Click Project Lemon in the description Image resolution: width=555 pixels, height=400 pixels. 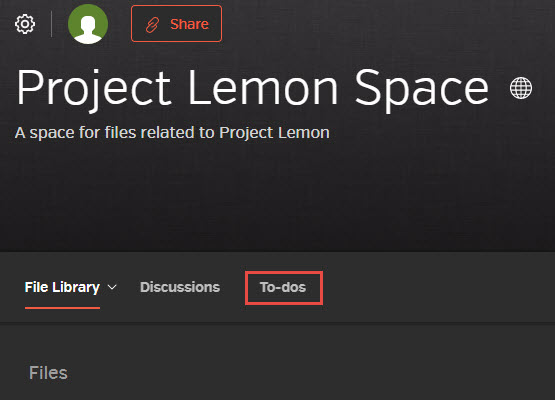(x=274, y=133)
